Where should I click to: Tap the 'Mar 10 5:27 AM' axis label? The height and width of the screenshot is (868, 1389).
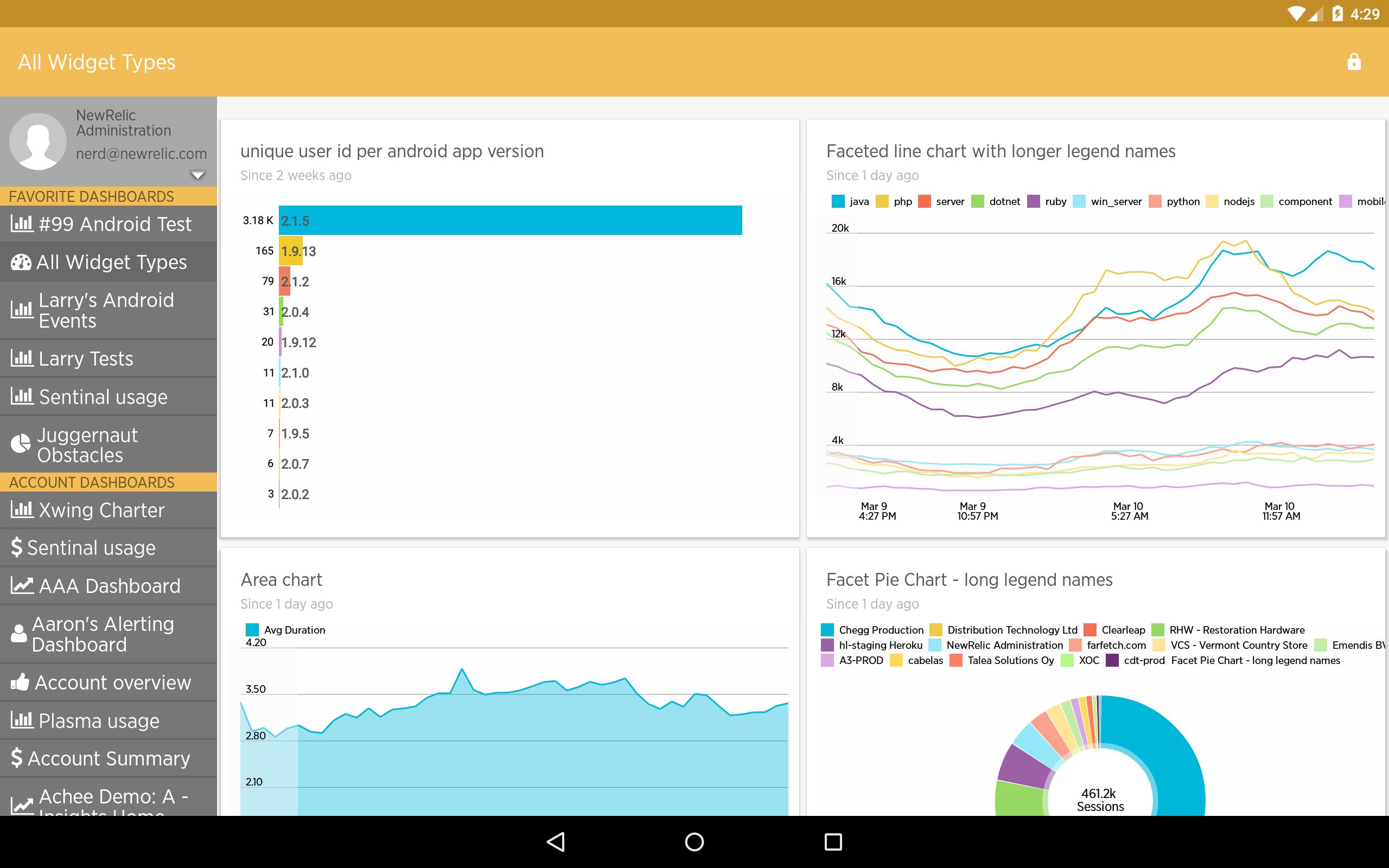coord(1129,511)
